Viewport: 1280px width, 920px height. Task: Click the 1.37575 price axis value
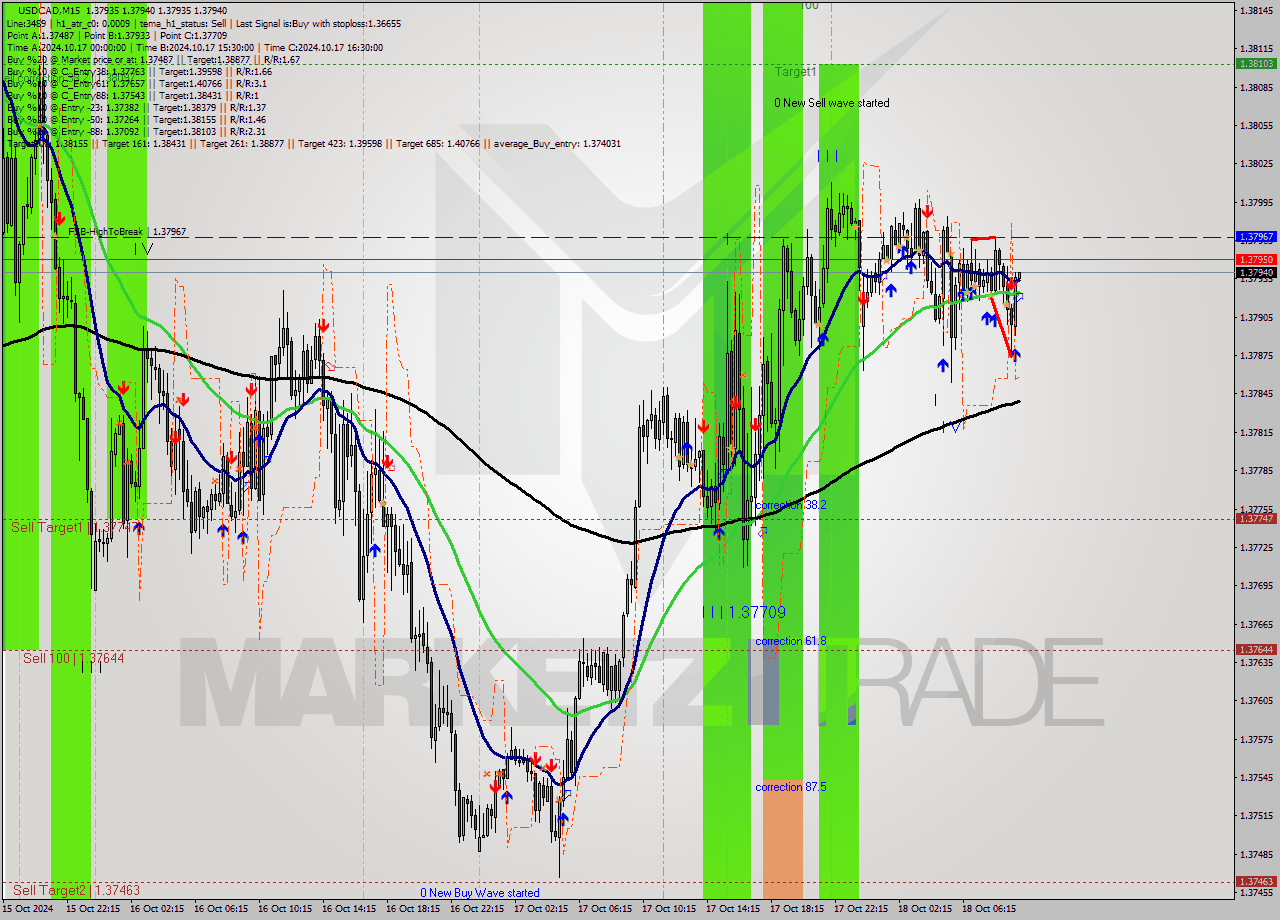[1256, 739]
